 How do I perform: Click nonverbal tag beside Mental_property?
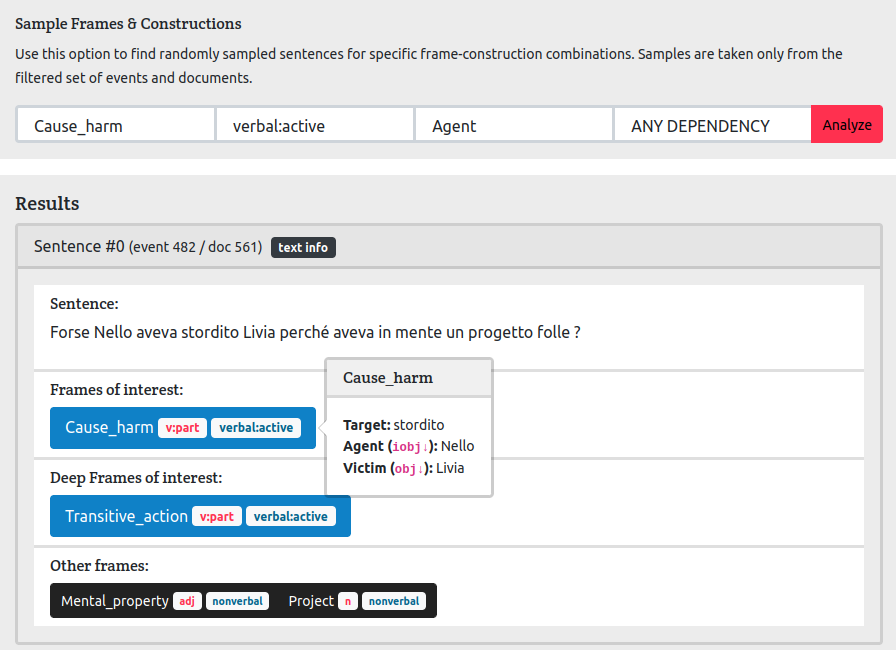click(237, 601)
